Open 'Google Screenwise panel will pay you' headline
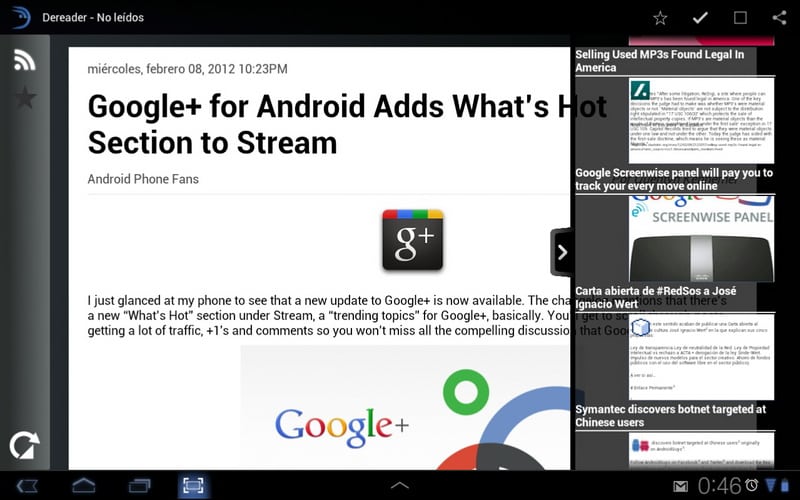Viewport: 800px width, 500px height. click(x=674, y=179)
